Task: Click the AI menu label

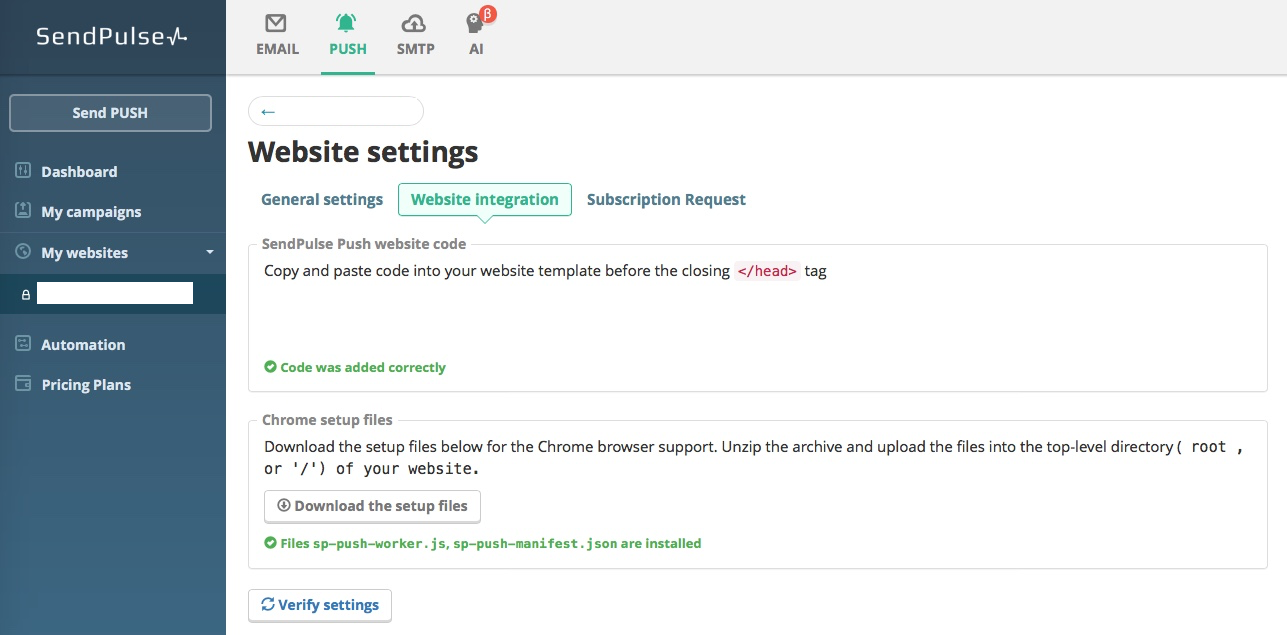Action: [476, 49]
